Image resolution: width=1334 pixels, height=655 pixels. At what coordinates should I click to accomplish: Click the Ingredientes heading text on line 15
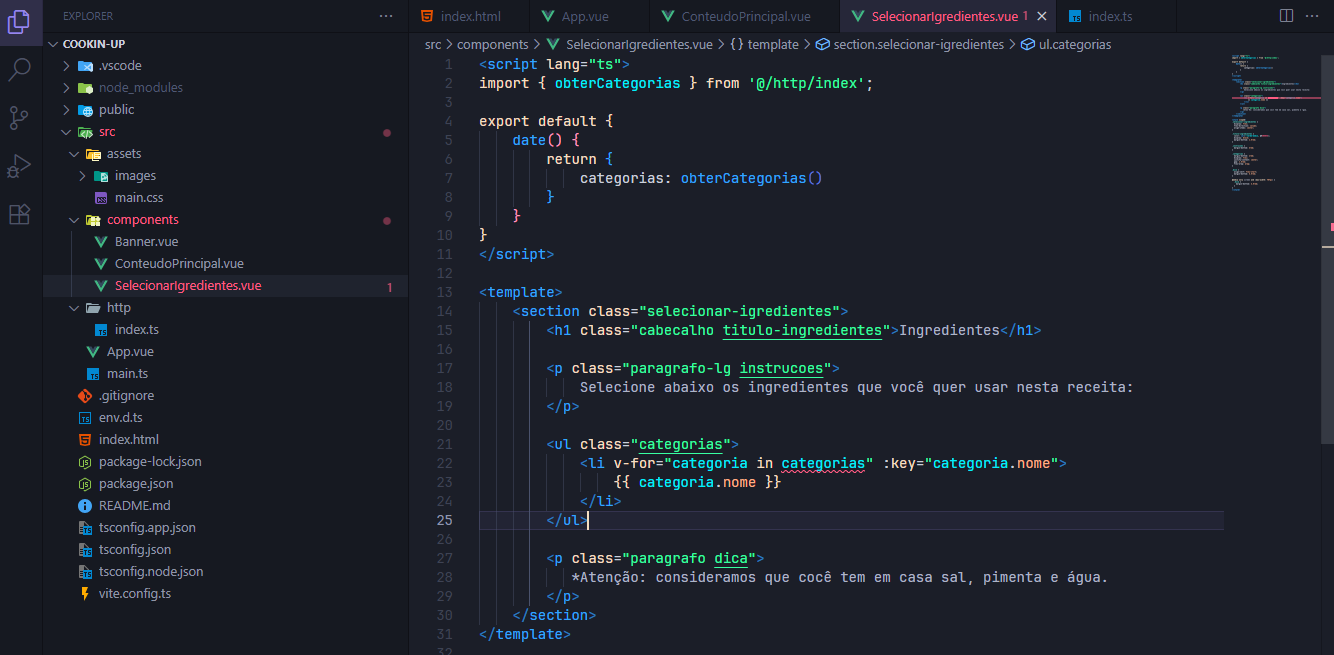click(x=950, y=330)
